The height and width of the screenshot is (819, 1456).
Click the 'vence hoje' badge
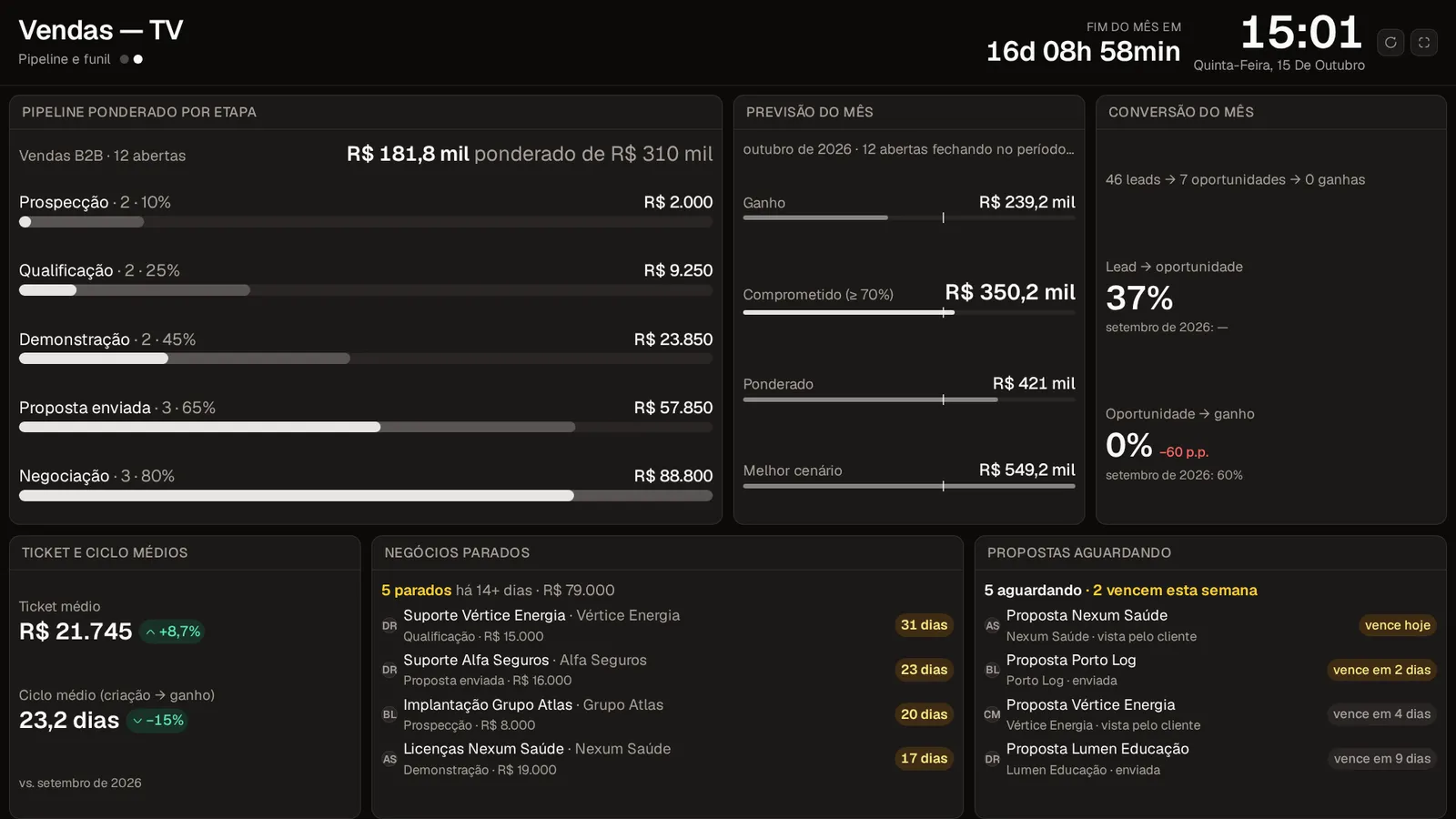tap(1398, 625)
